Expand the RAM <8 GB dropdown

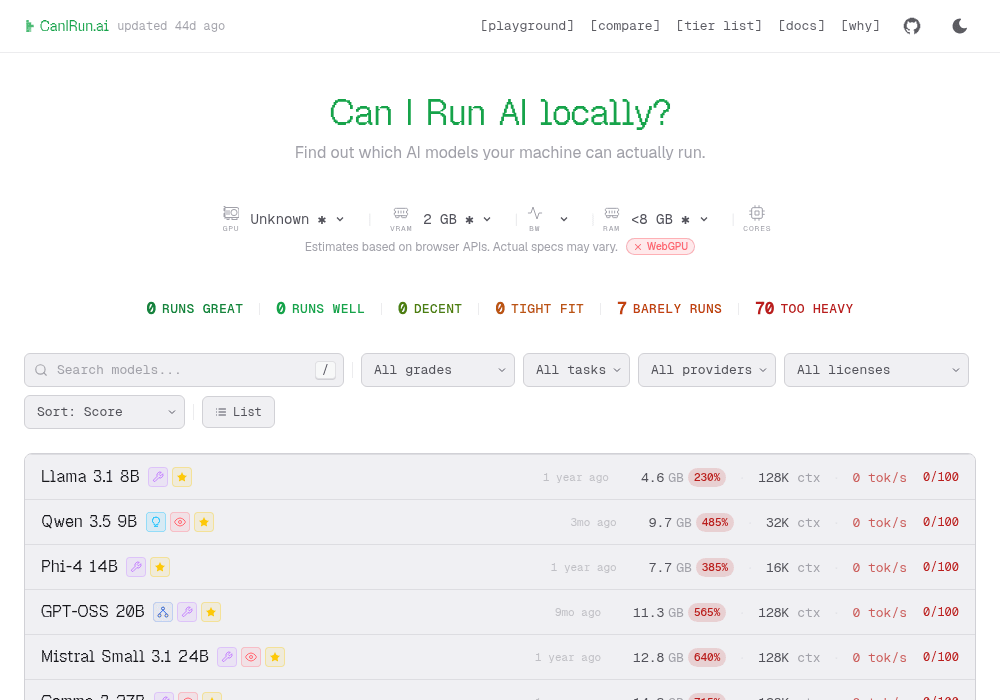pyautogui.click(x=670, y=219)
